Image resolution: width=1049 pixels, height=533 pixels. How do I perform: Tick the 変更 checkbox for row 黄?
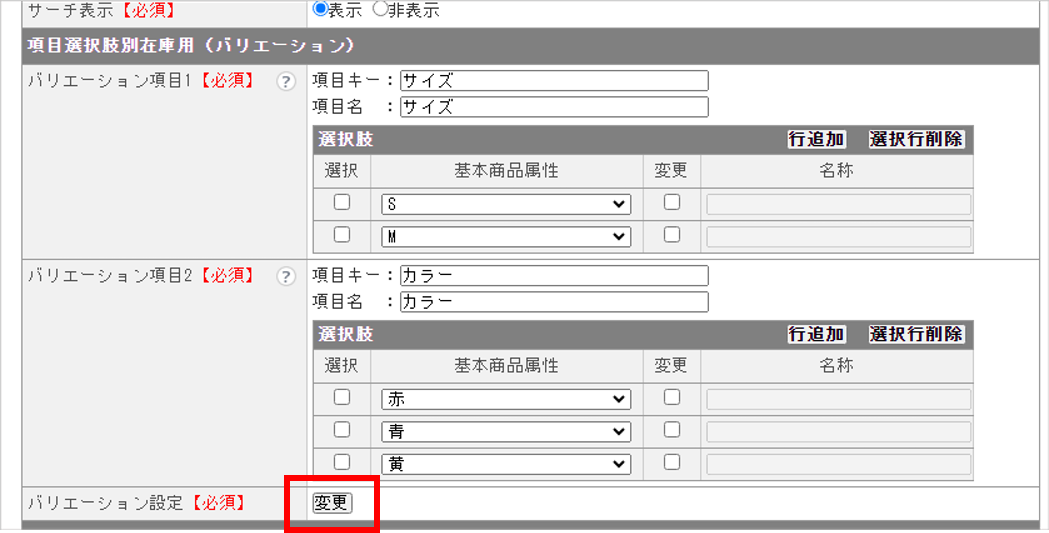pyautogui.click(x=672, y=462)
